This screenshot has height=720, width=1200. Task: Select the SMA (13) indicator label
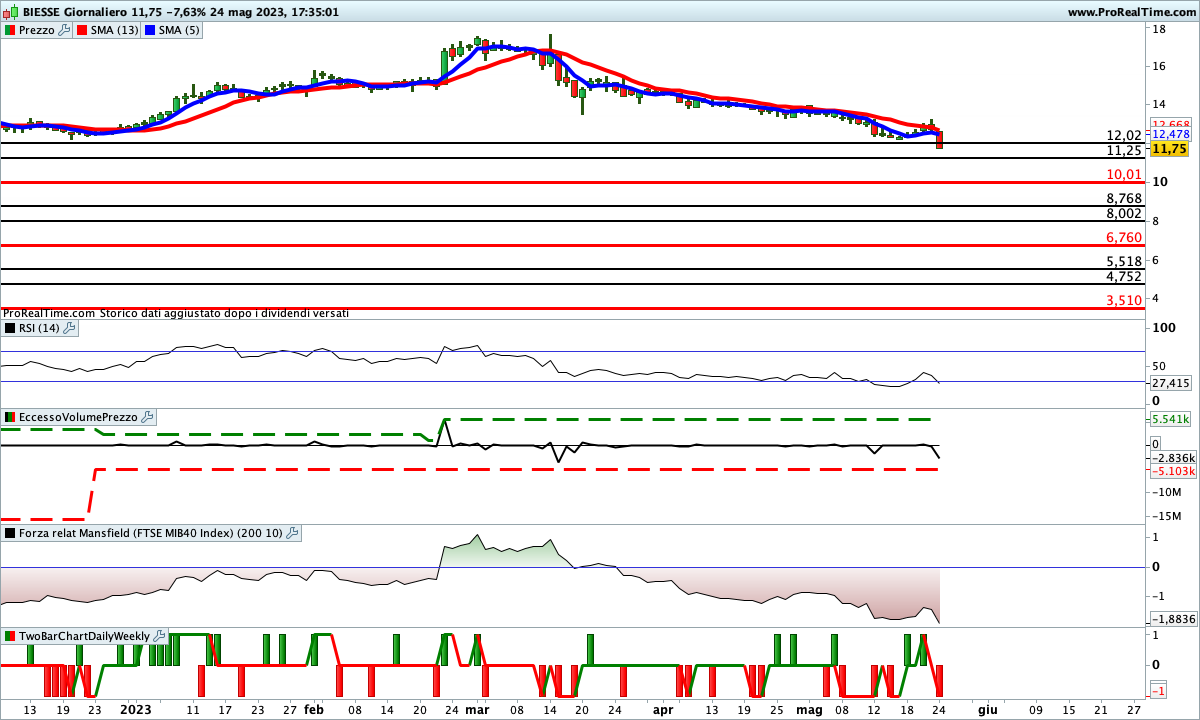coord(115,30)
